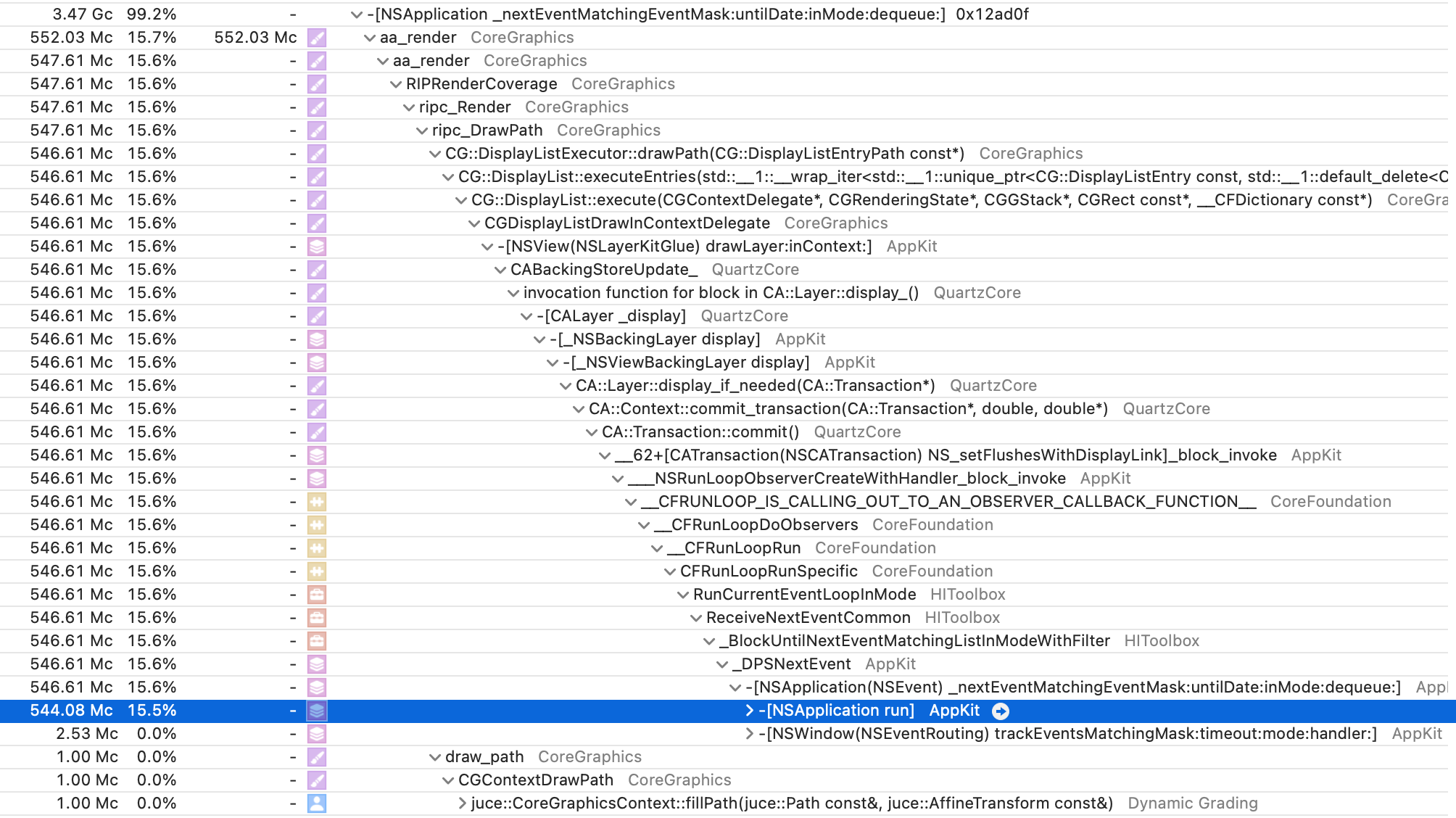This screenshot has width=1456, height=818.
Task: Click the HIToolbox icon beside ReceiveNextEventCommon
Action: pos(317,618)
